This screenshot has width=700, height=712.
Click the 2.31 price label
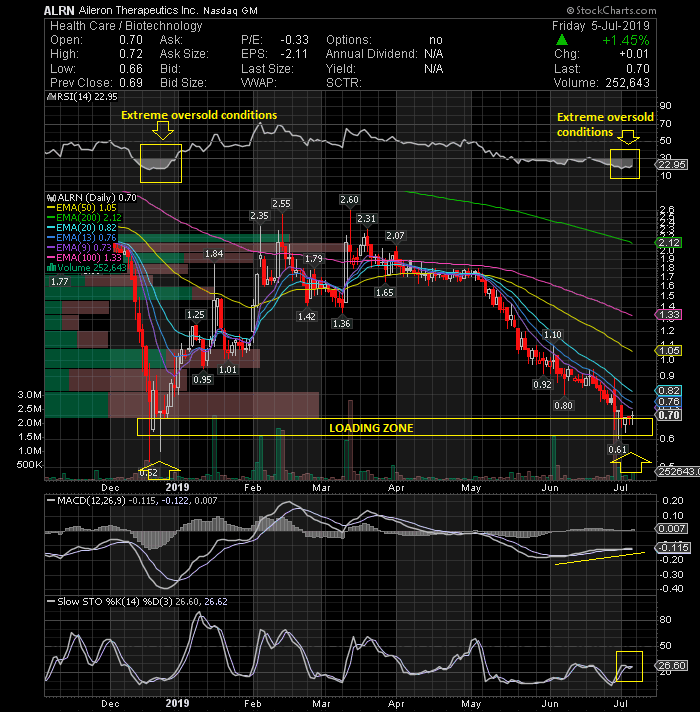pyautogui.click(x=366, y=219)
